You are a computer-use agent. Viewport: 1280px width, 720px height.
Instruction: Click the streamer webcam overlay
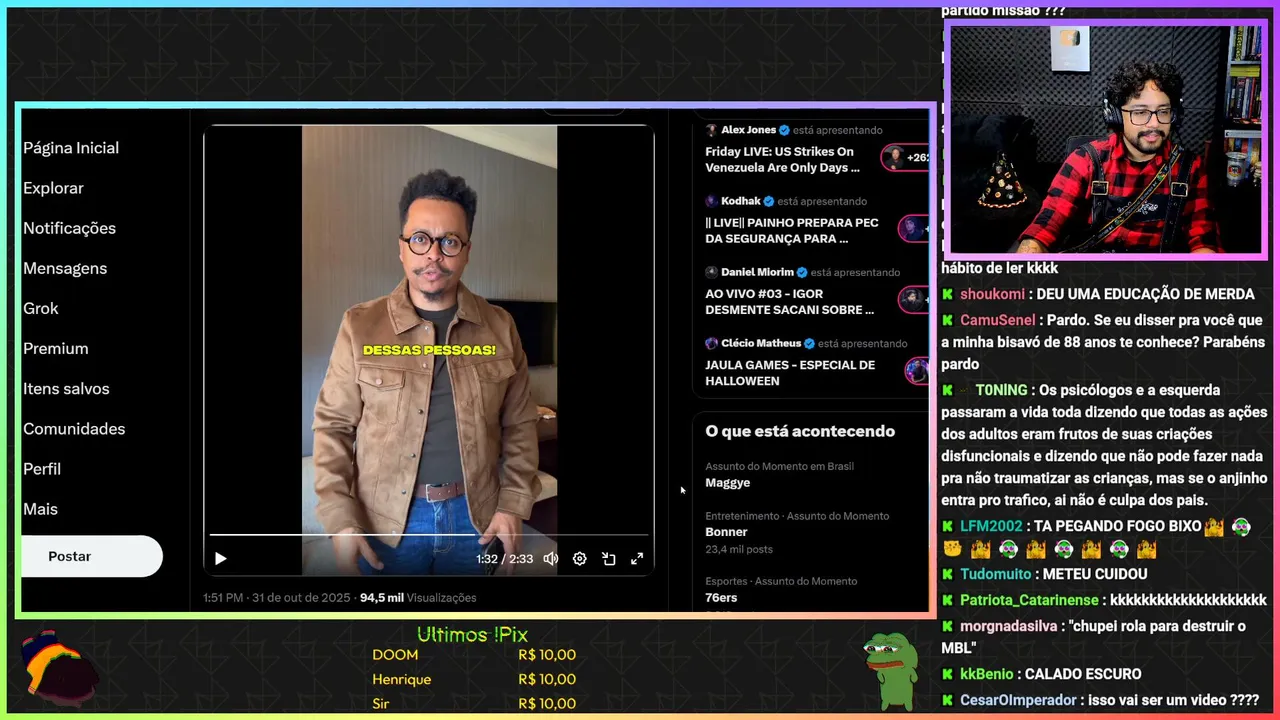(x=1105, y=138)
